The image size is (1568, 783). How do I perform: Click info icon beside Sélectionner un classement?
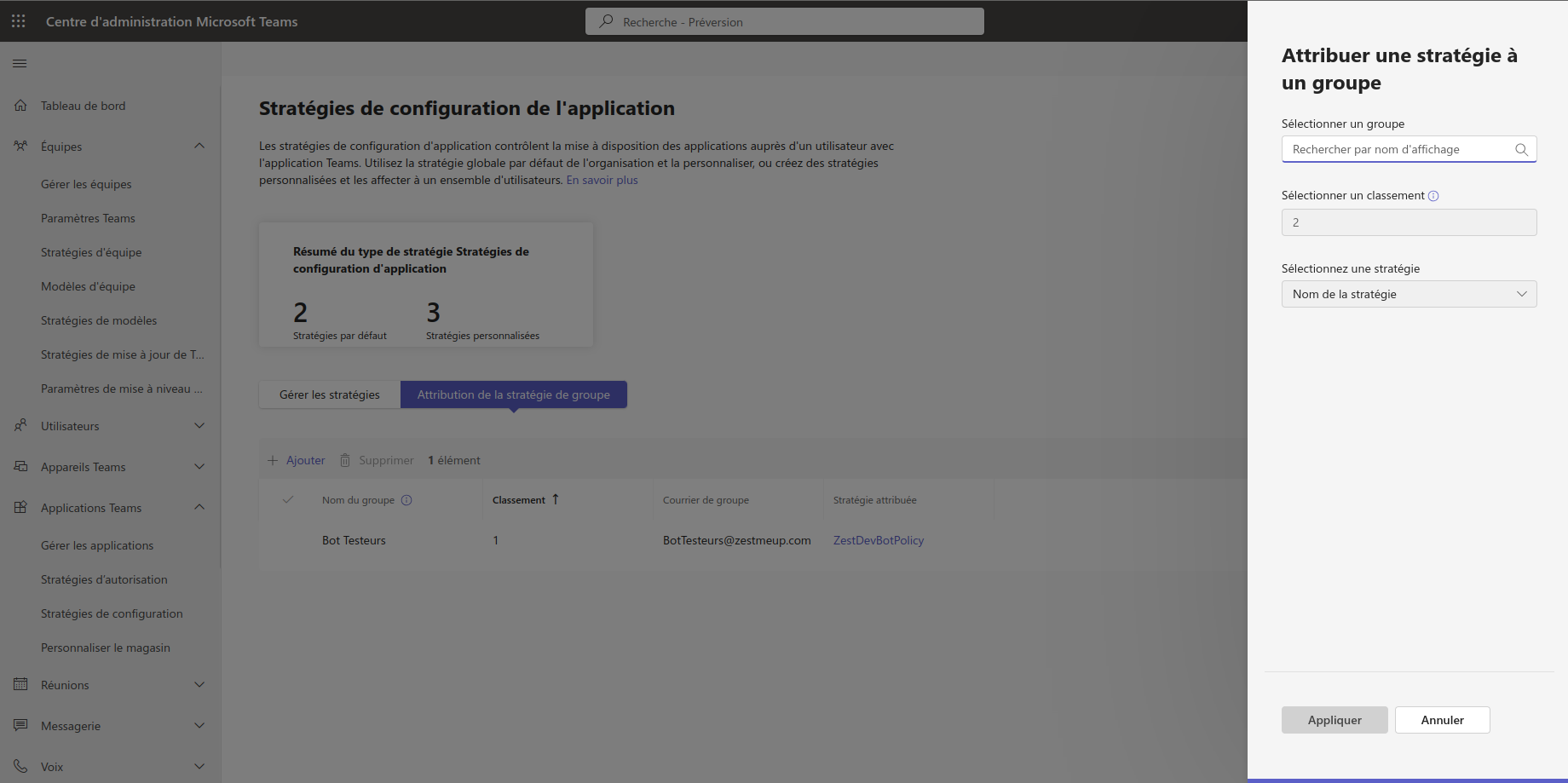click(1433, 196)
